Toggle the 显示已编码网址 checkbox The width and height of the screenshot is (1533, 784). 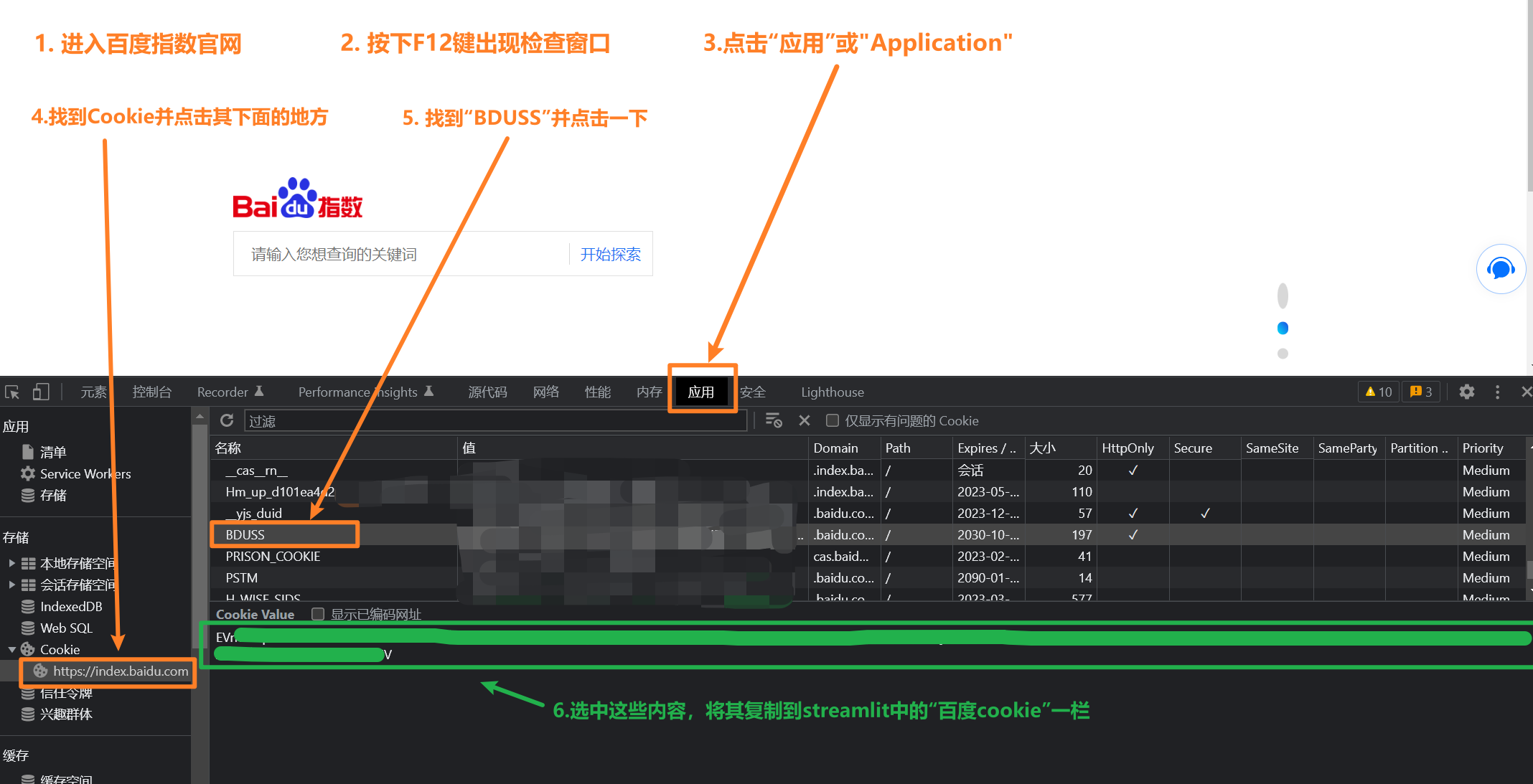pos(318,614)
